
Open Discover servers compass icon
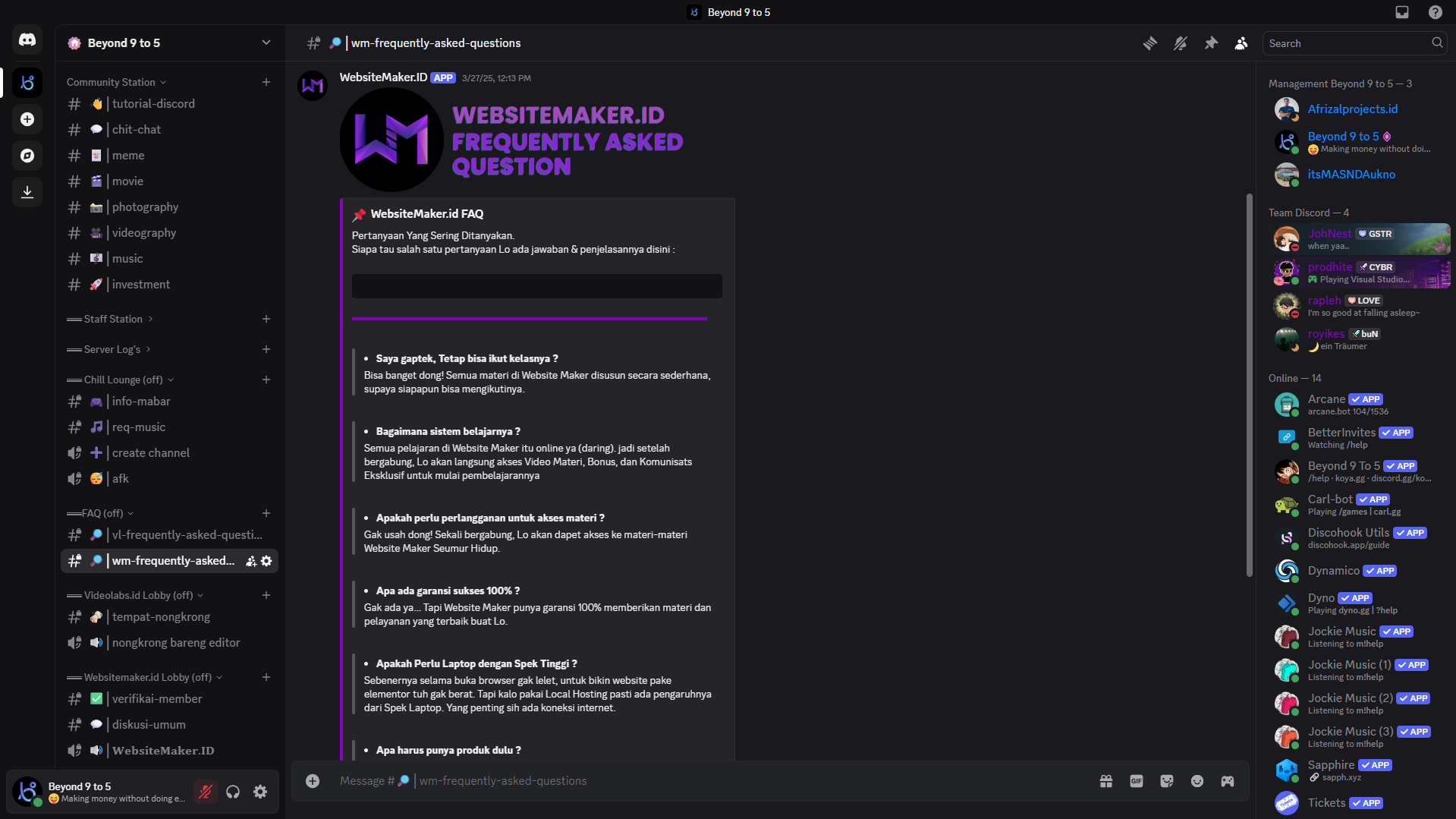point(27,156)
